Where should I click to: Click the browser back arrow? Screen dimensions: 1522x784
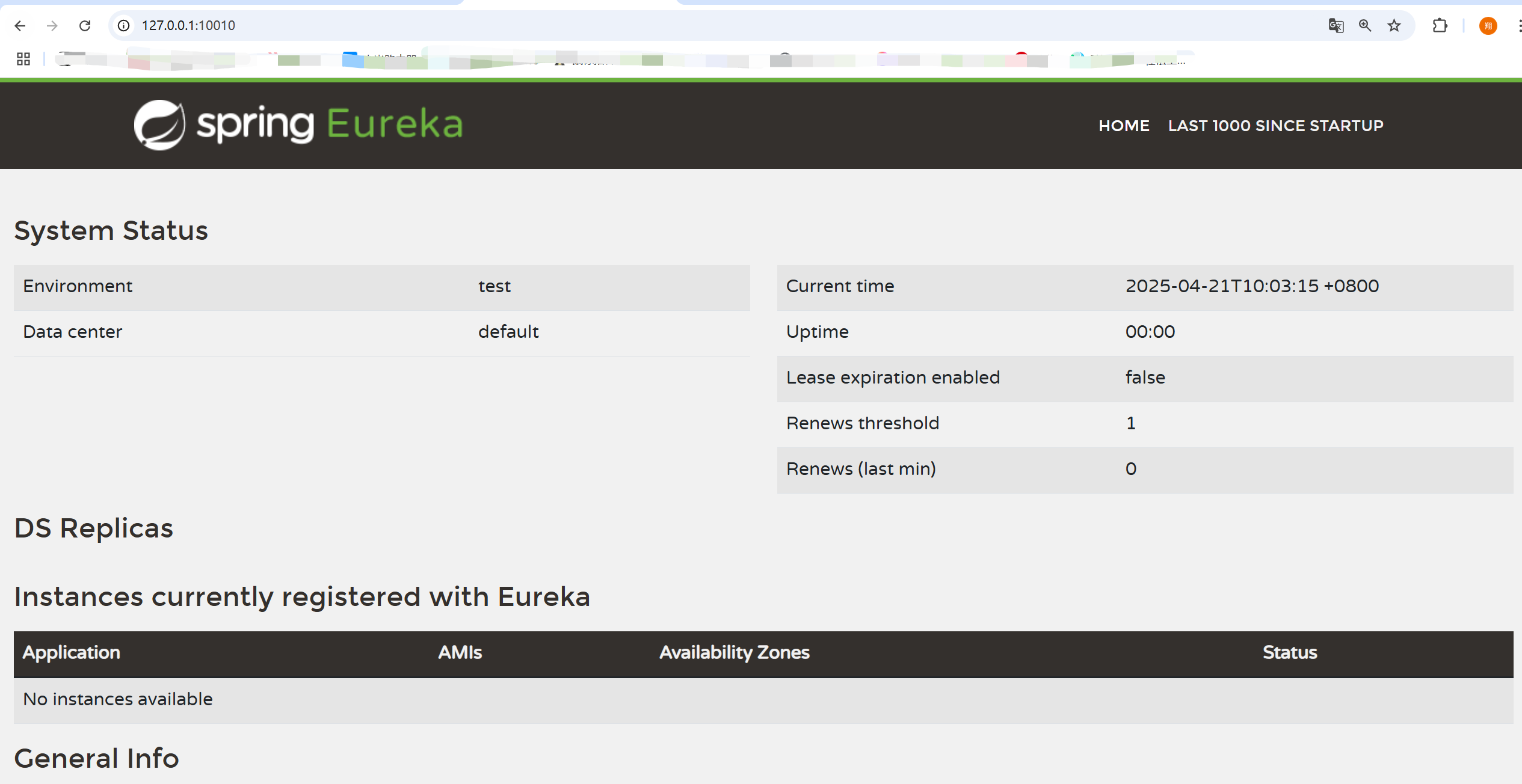coord(20,26)
